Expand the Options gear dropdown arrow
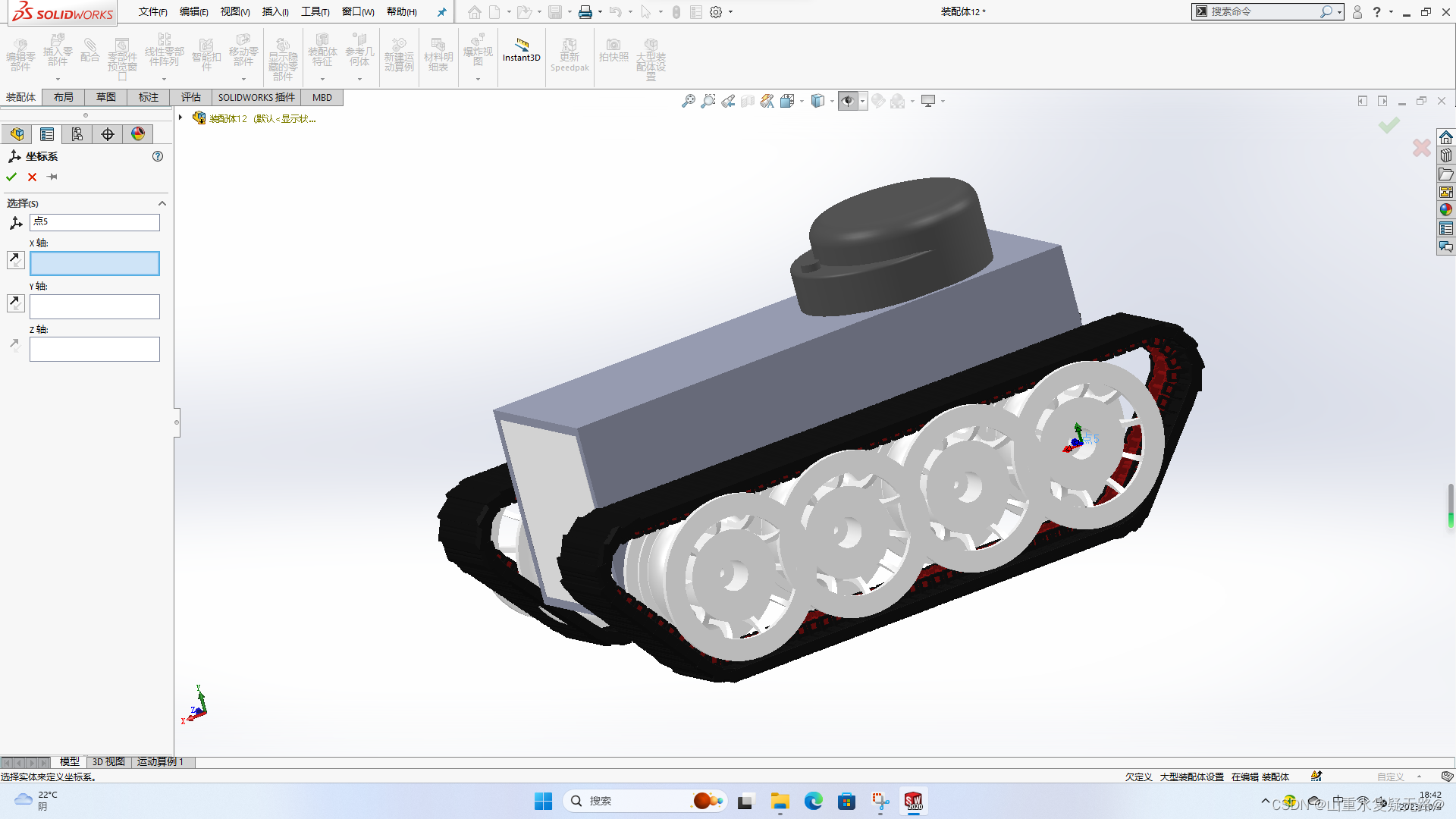Screen dimensions: 1456x819 (x=730, y=12)
